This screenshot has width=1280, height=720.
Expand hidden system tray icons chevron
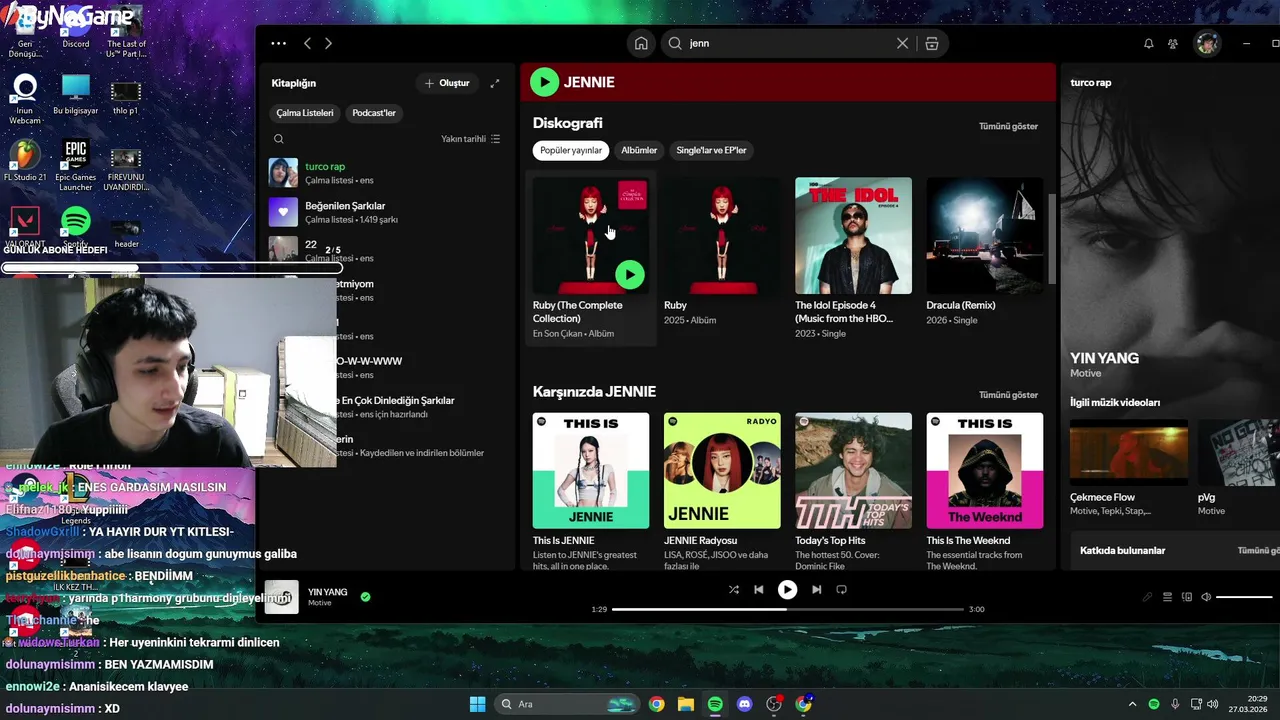click(1132, 704)
